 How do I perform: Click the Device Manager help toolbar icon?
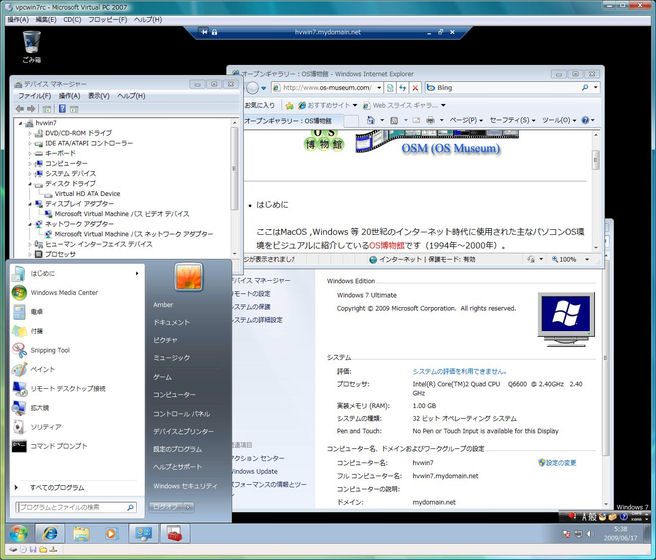[62, 109]
